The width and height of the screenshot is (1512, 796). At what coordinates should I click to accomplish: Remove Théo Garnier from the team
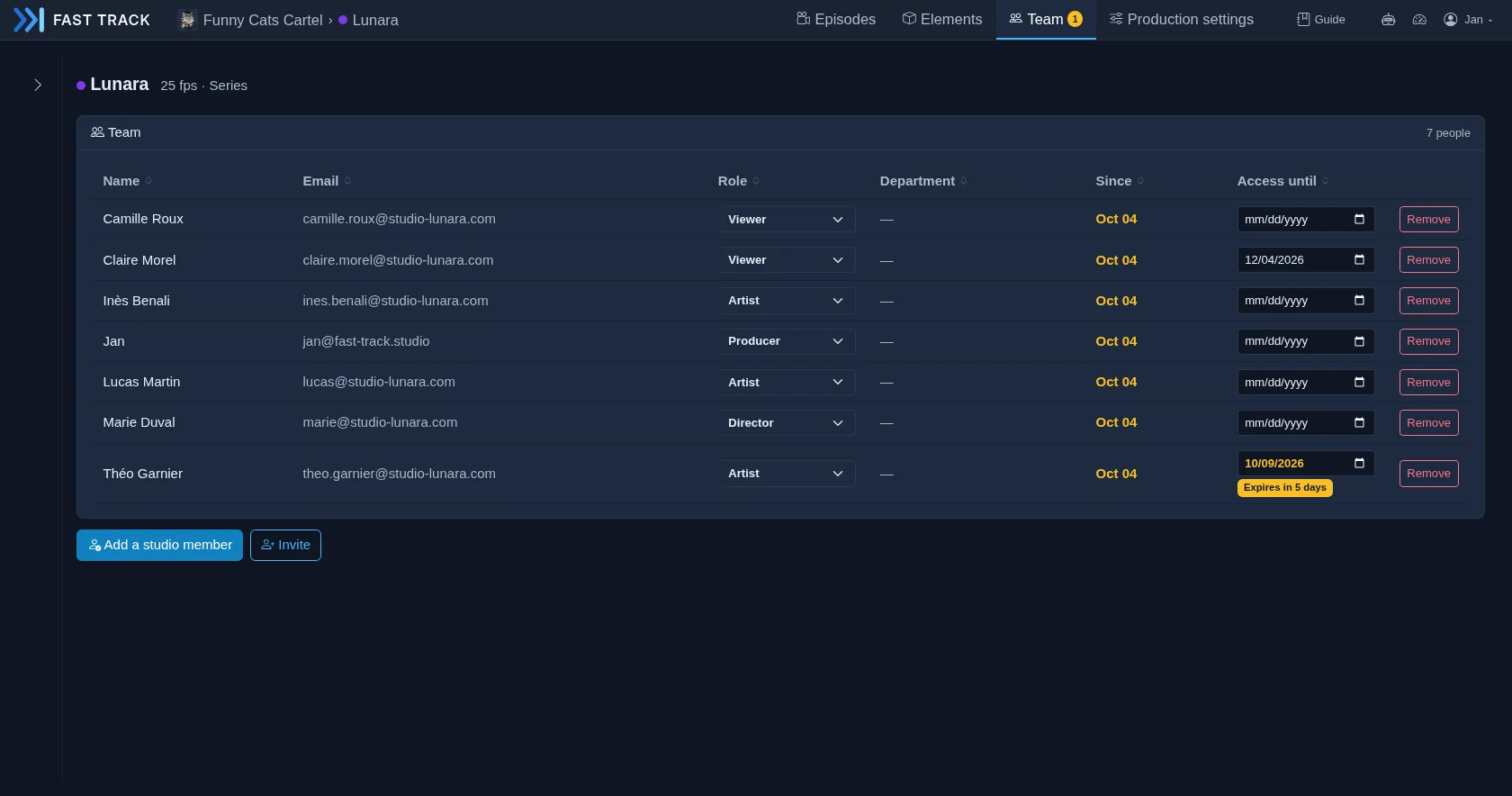click(x=1428, y=474)
